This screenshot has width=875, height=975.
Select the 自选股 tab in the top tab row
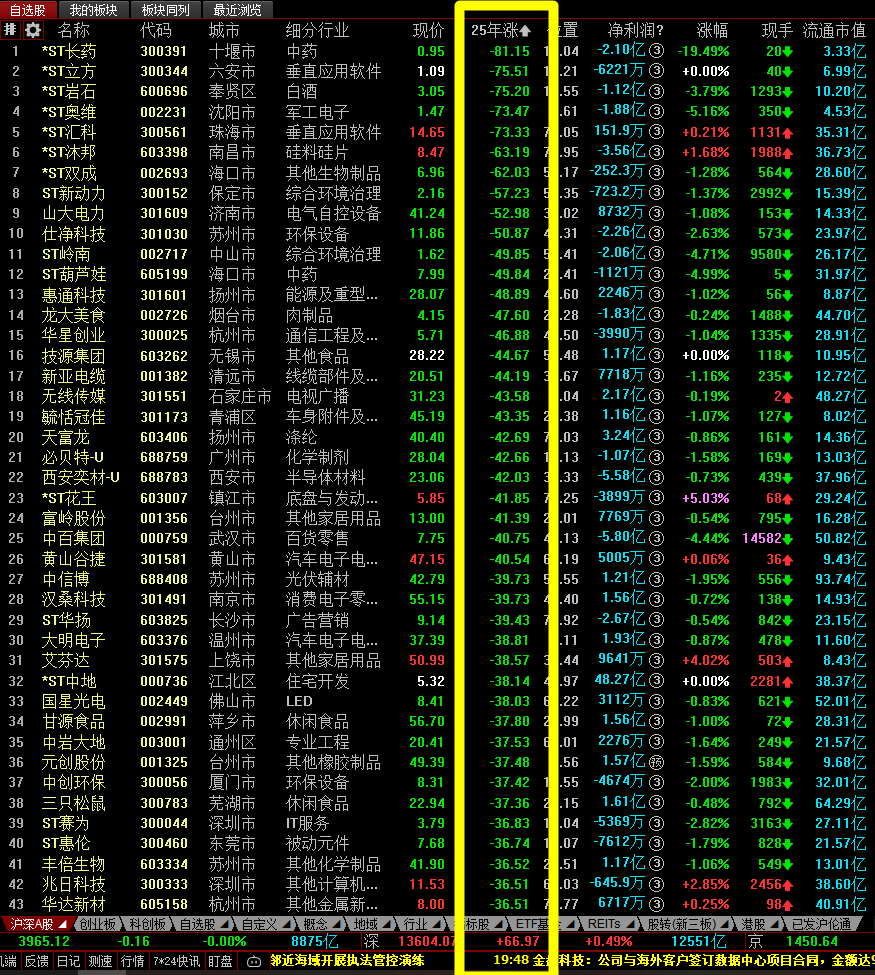tap(27, 10)
